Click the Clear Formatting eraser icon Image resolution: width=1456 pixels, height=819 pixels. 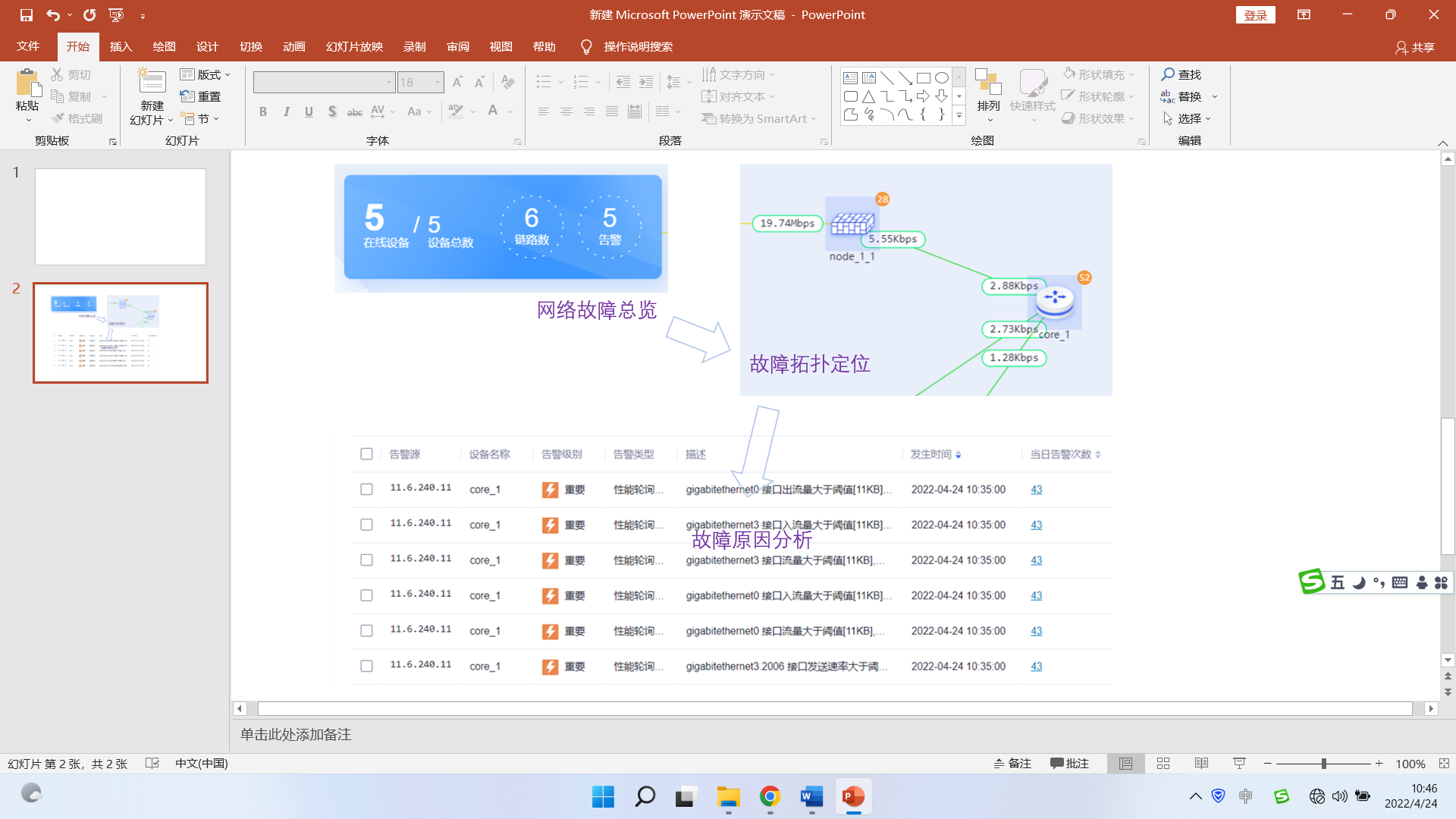(508, 82)
